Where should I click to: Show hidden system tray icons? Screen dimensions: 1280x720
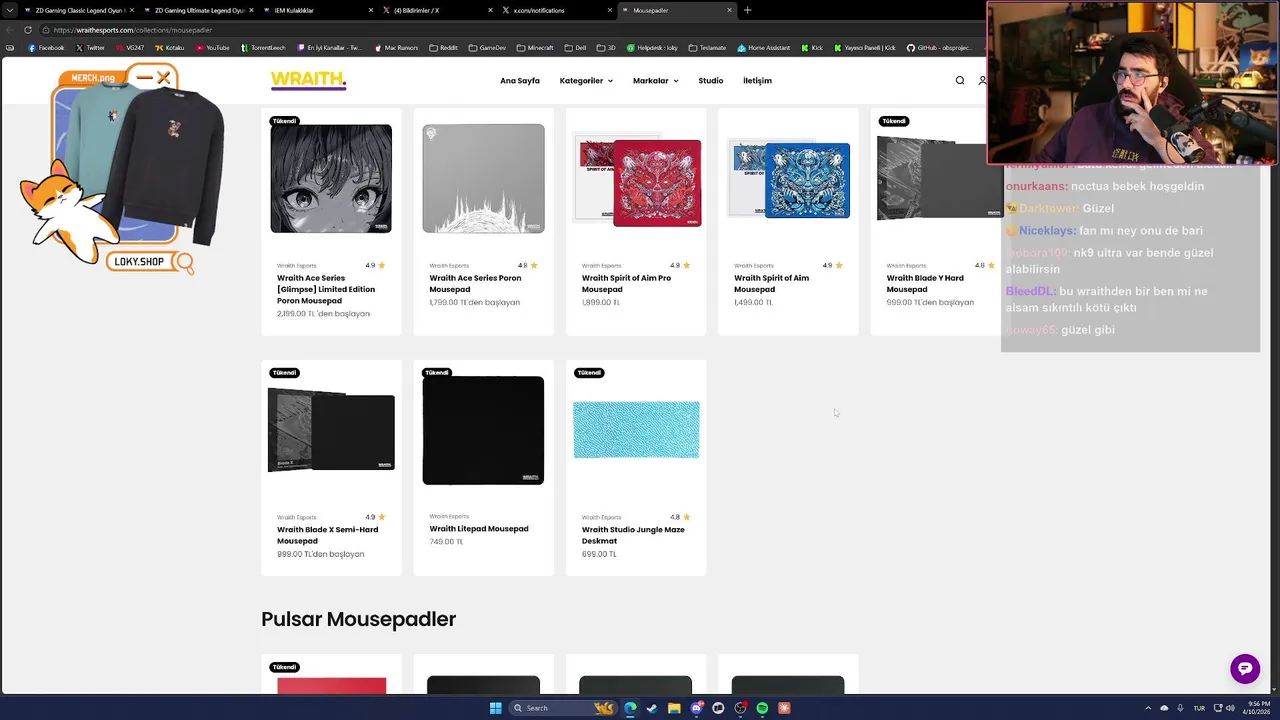(1148, 708)
